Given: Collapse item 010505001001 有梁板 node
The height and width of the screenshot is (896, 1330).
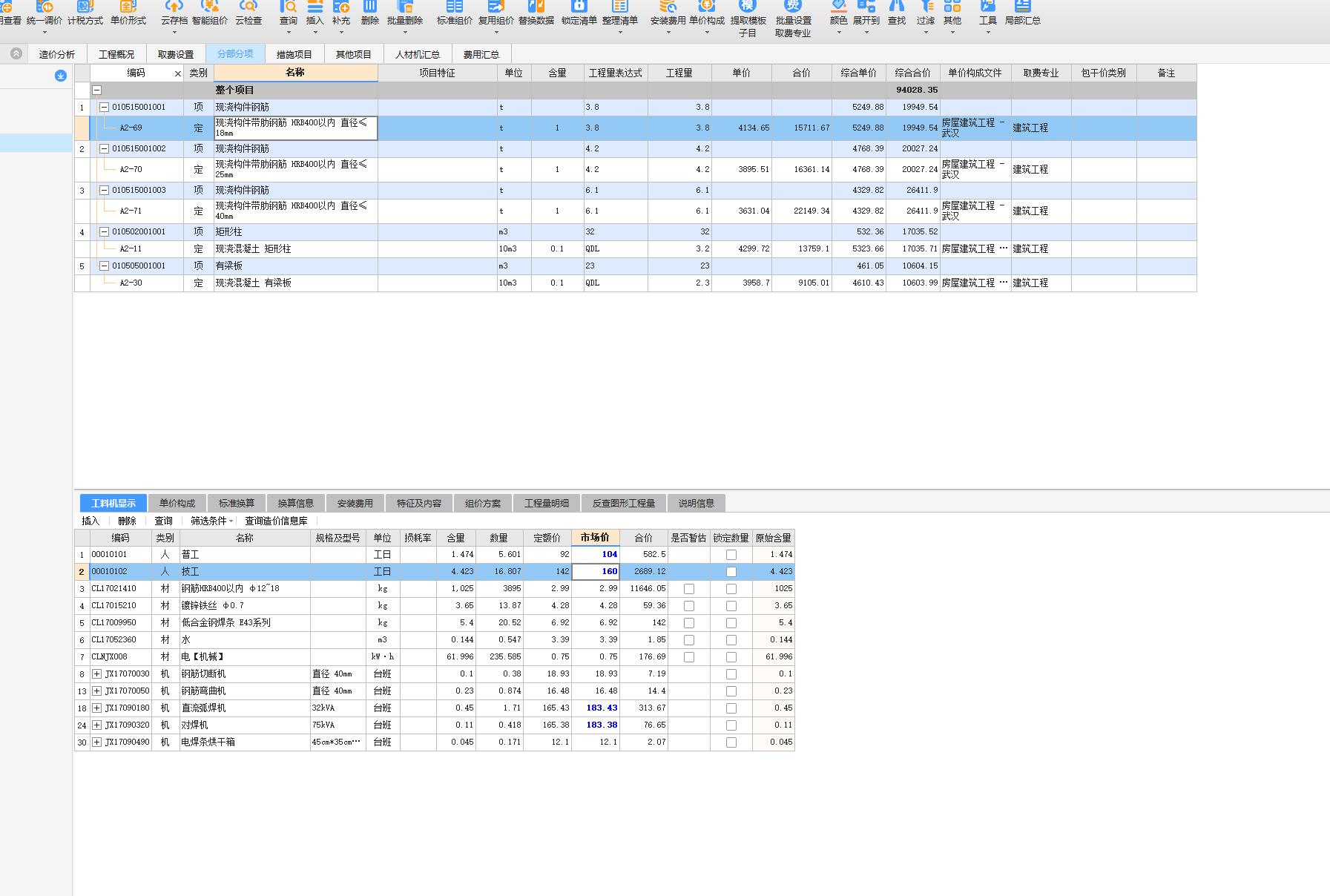Looking at the screenshot, I should (x=105, y=266).
